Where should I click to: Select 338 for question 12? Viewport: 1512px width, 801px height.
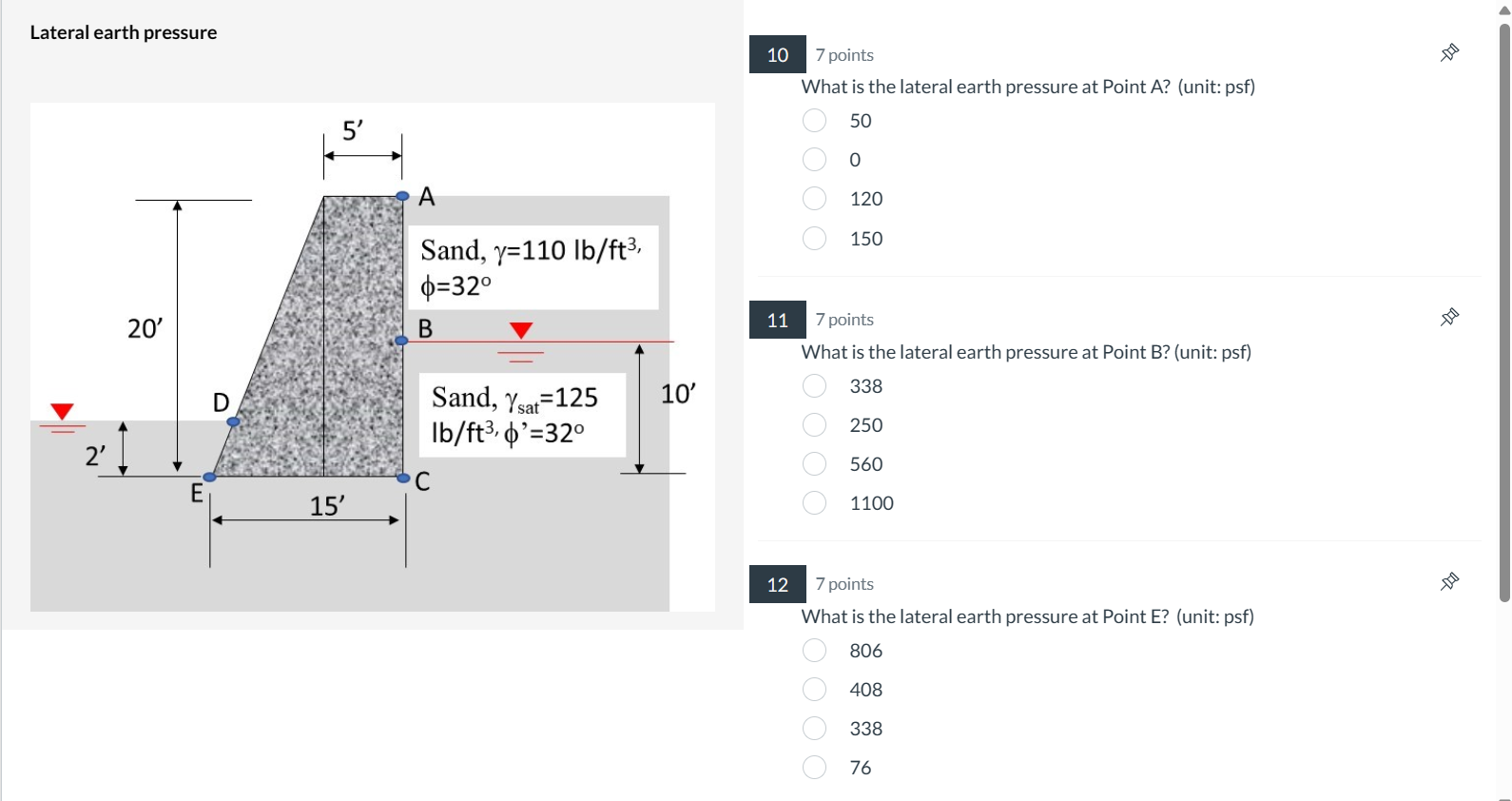pyautogui.click(x=814, y=729)
